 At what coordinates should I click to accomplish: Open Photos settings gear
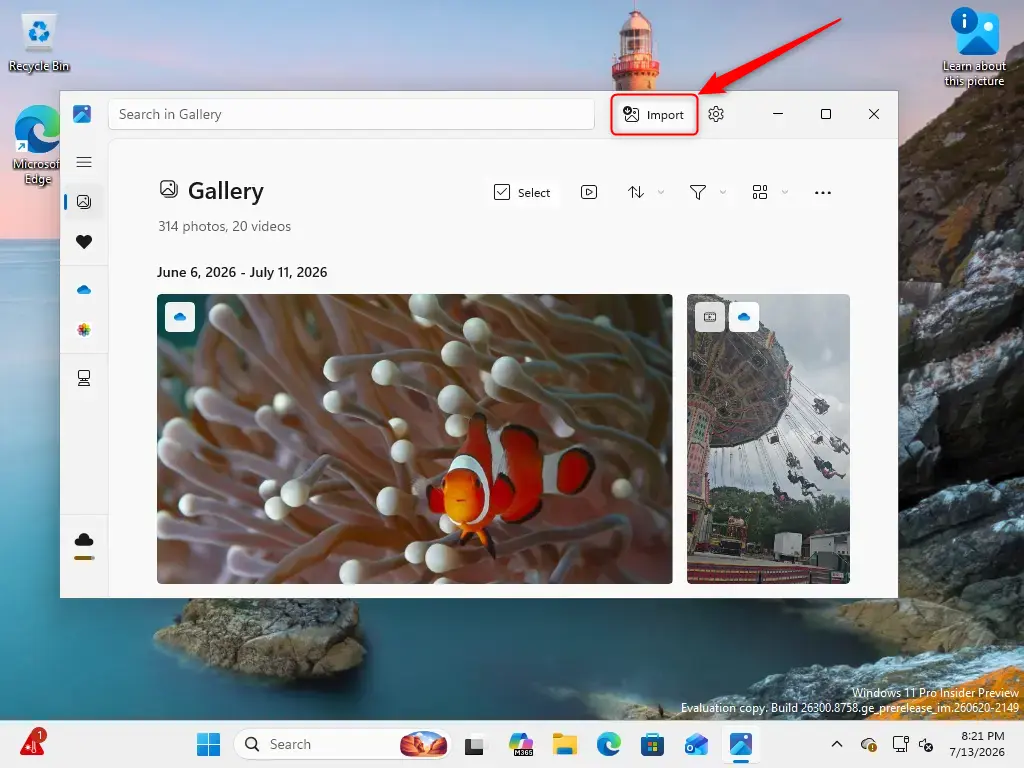716,114
